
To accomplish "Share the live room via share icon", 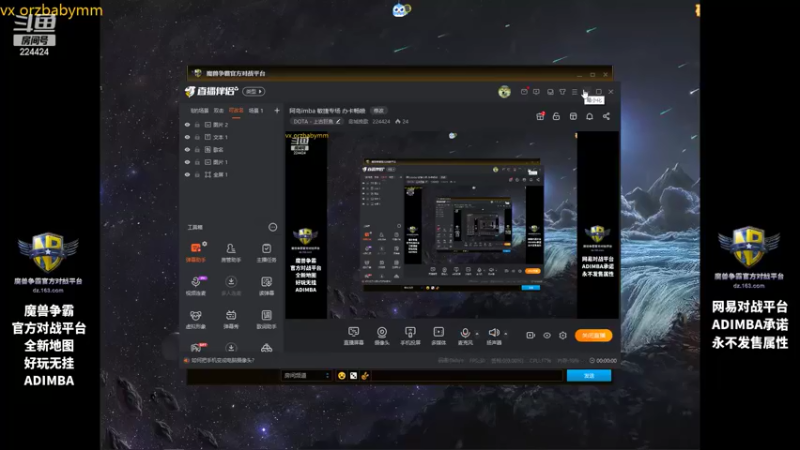I will 606,116.
